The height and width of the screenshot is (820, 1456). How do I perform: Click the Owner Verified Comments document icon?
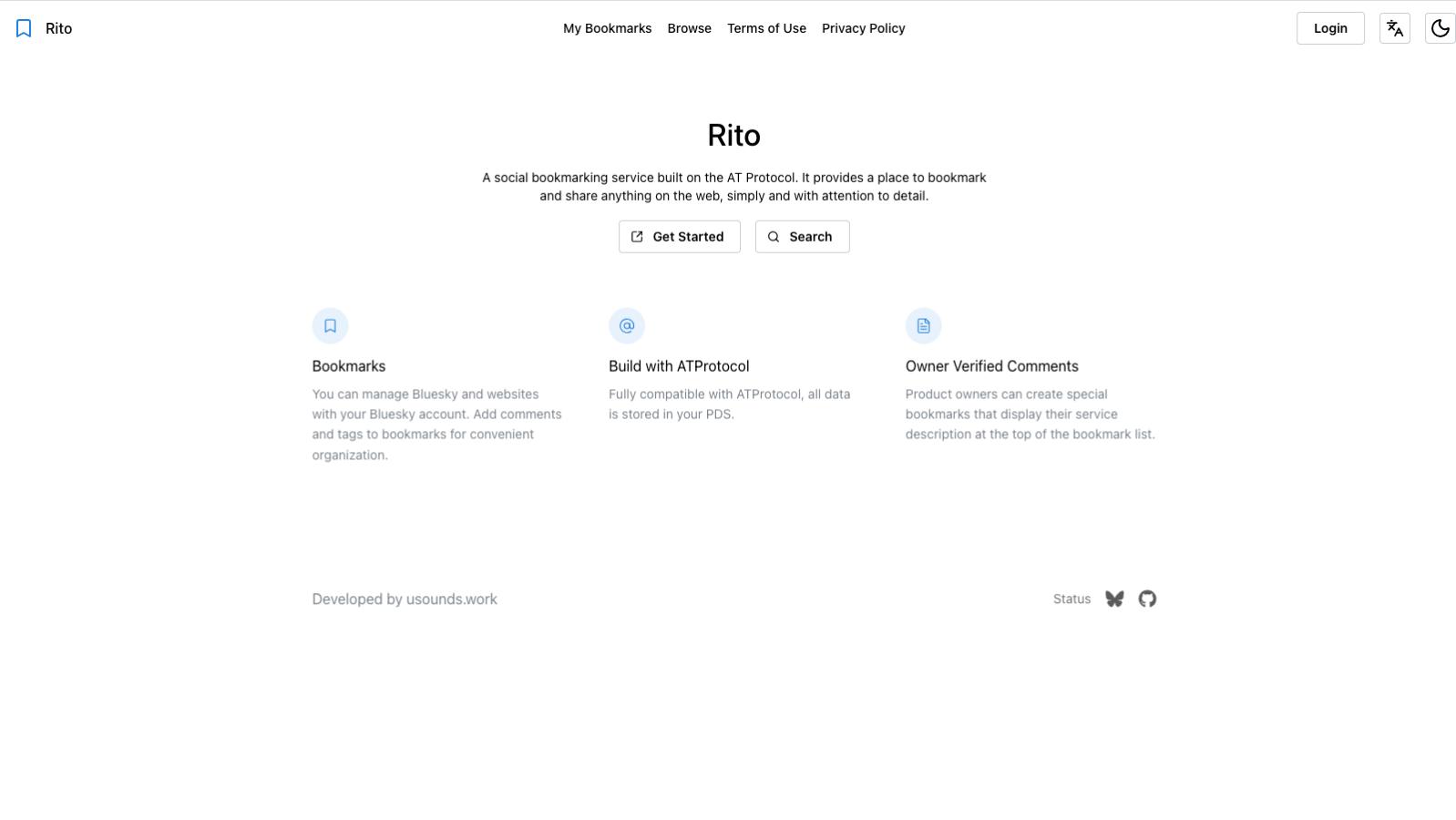coord(923,325)
